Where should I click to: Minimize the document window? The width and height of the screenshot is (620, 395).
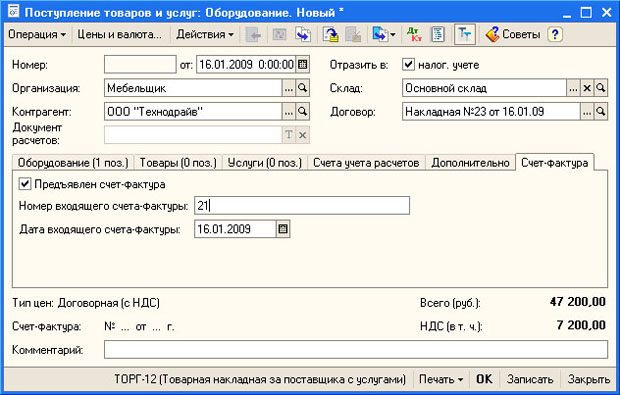coord(567,13)
